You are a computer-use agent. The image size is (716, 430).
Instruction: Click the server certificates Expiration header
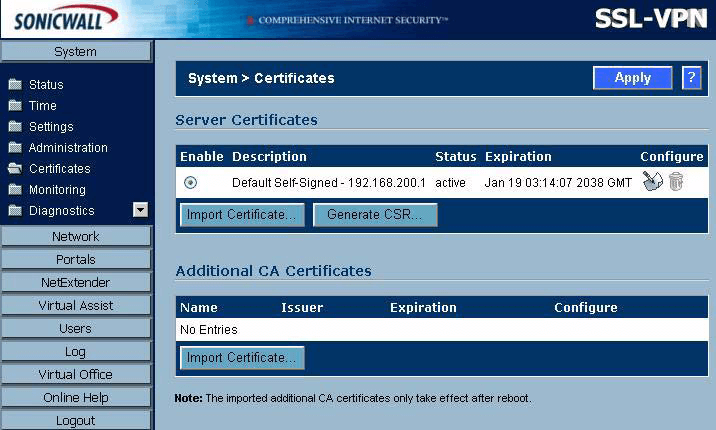pyautogui.click(x=518, y=157)
